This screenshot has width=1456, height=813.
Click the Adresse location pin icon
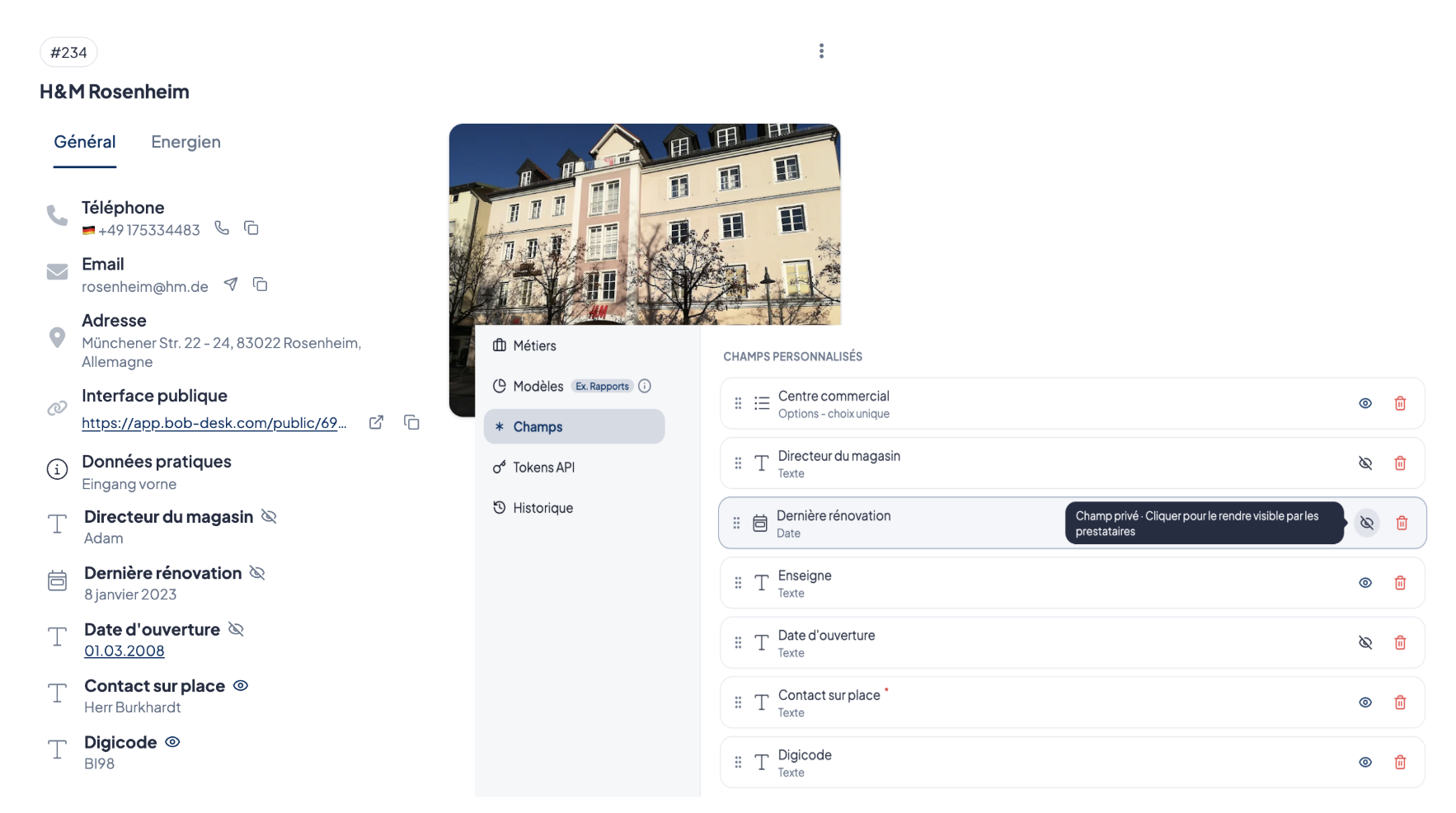57,338
